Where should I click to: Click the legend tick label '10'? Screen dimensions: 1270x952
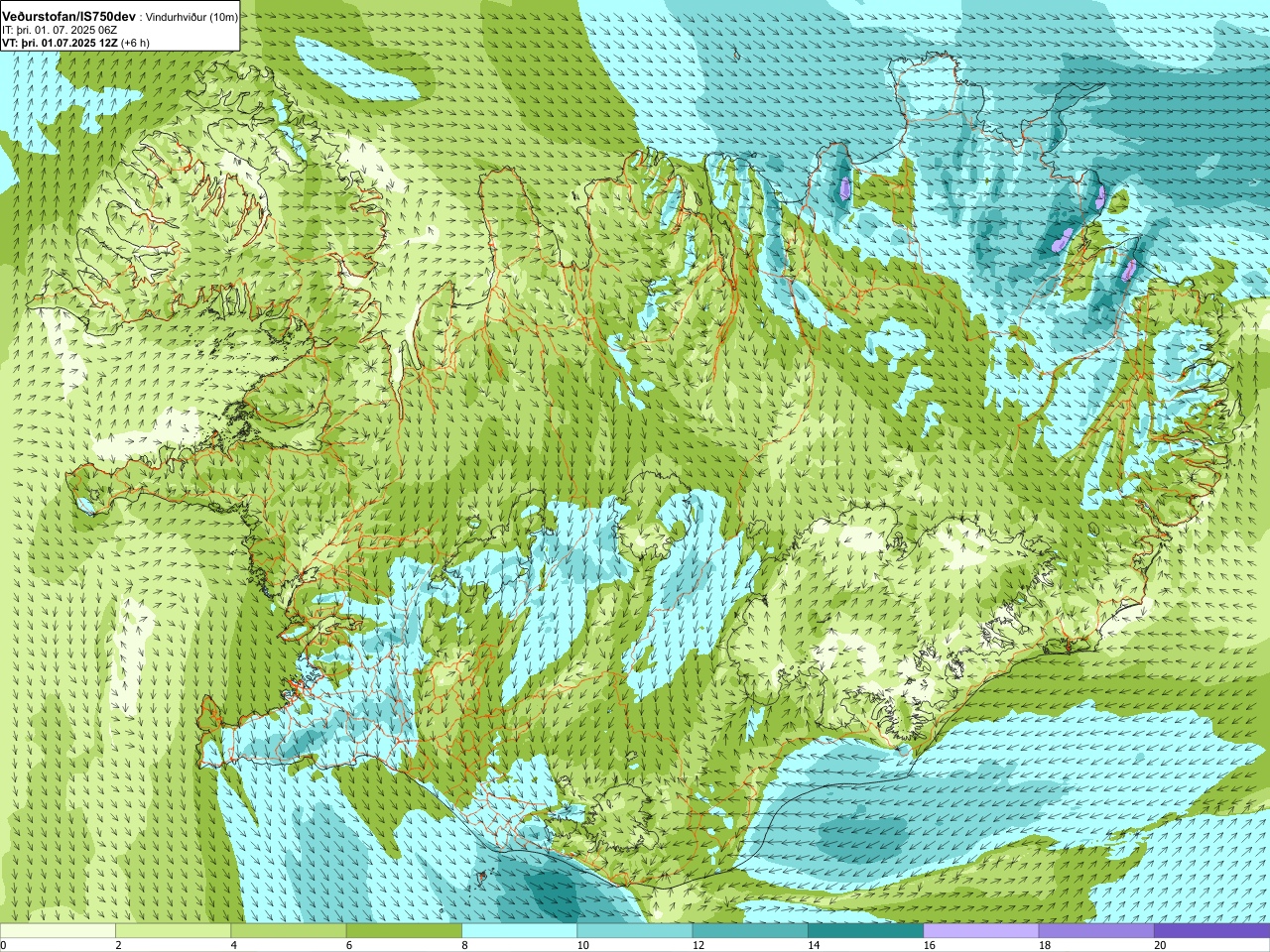click(582, 945)
